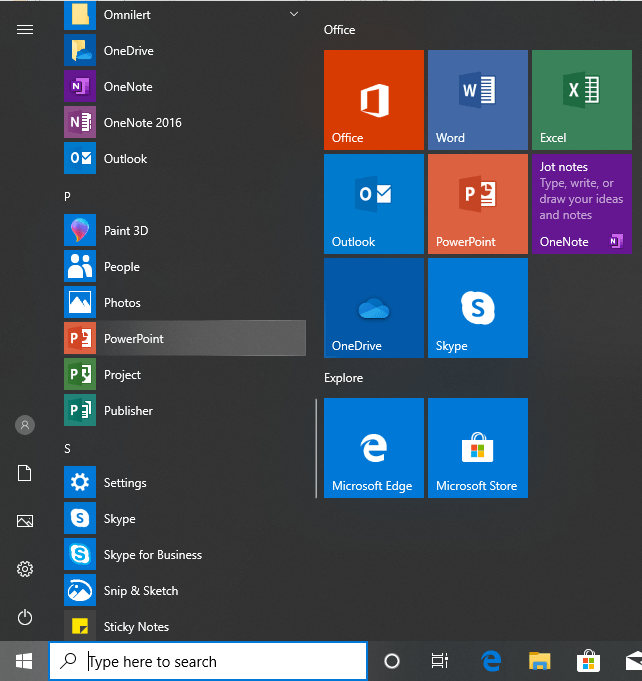Launch Snip & Sketch
This screenshot has width=642, height=681.
coord(185,591)
